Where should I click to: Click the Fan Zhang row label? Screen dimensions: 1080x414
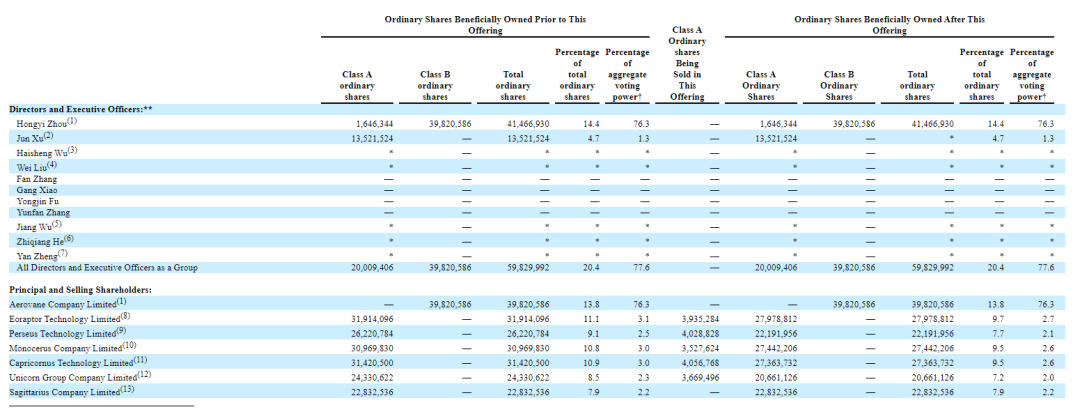pyautogui.click(x=37, y=179)
